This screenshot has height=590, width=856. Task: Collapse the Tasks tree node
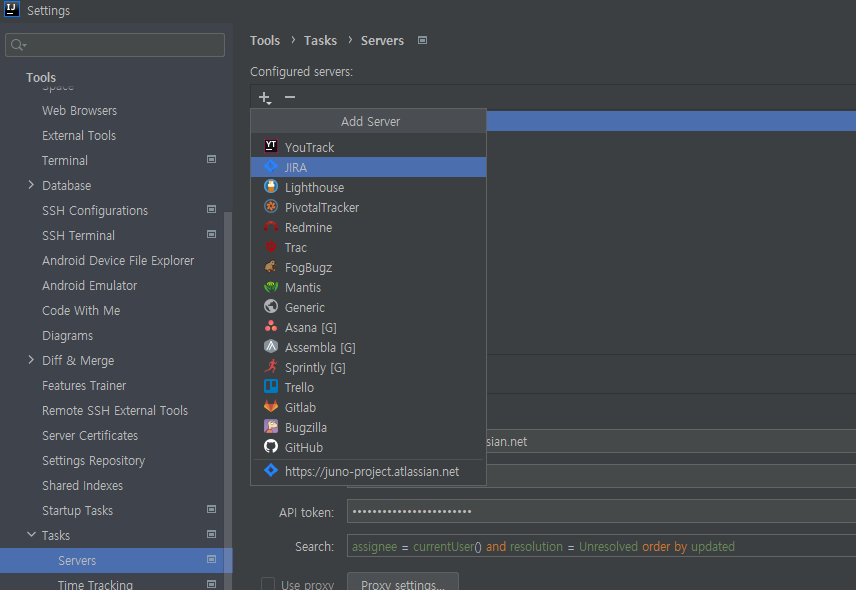31,535
